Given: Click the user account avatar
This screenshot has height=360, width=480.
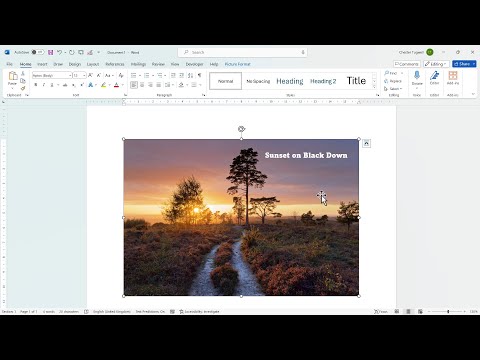Looking at the screenshot, I should click(430, 52).
